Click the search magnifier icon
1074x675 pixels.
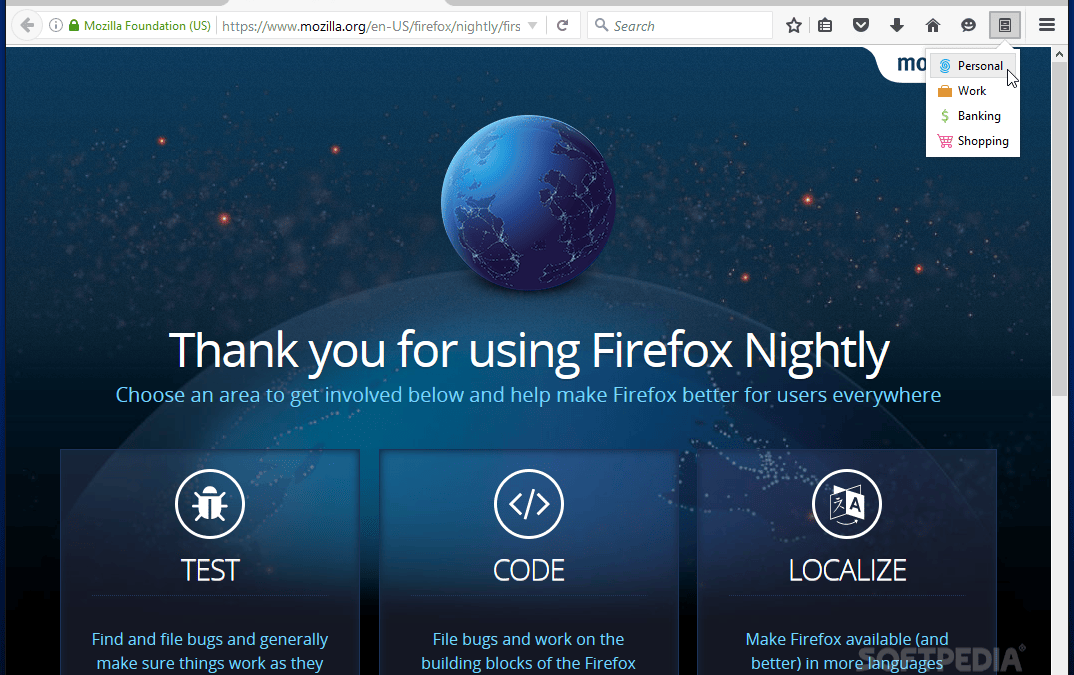point(601,25)
